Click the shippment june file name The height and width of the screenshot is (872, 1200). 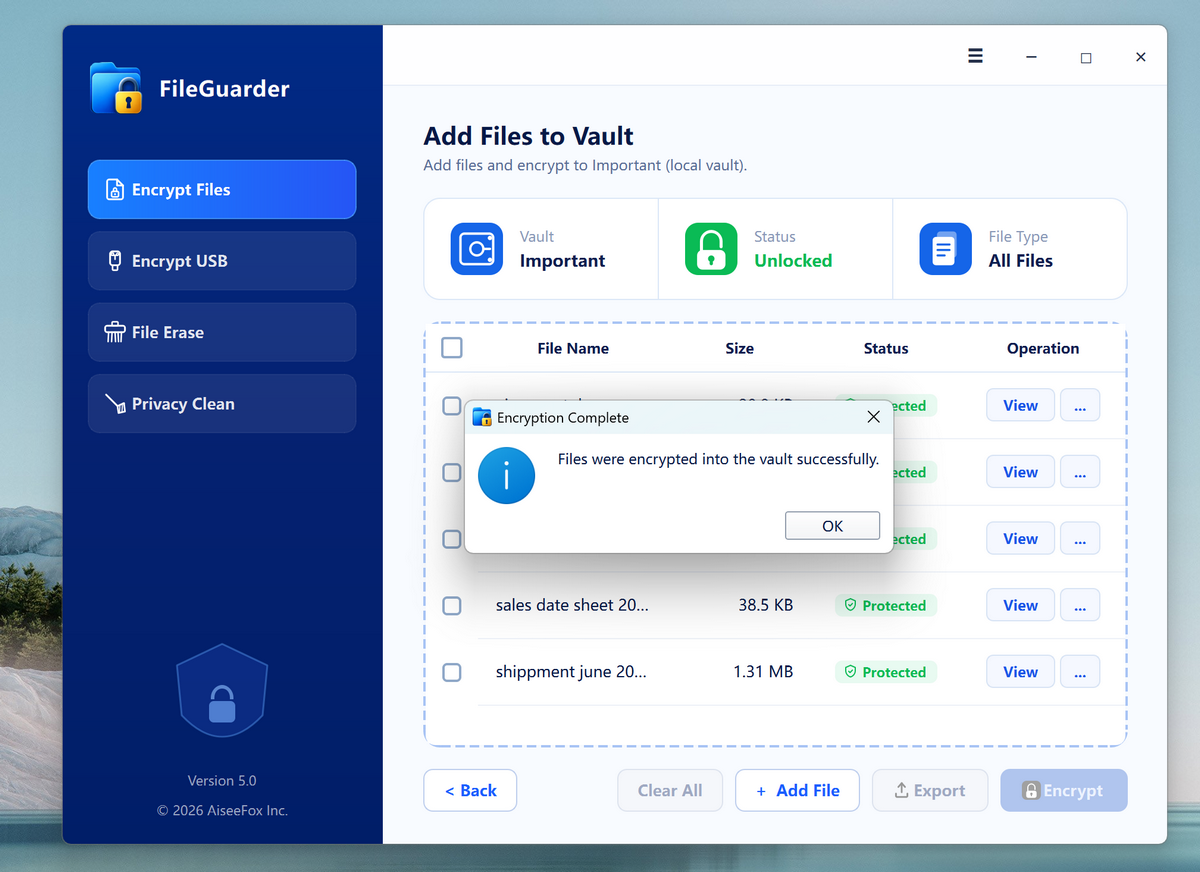tap(571, 672)
